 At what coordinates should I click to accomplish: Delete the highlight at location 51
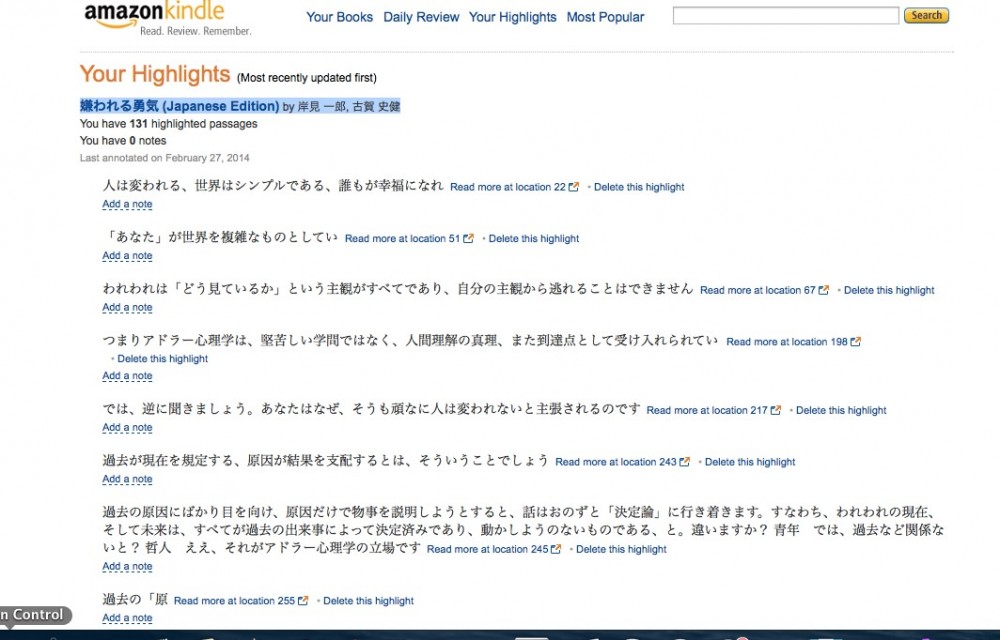534,238
